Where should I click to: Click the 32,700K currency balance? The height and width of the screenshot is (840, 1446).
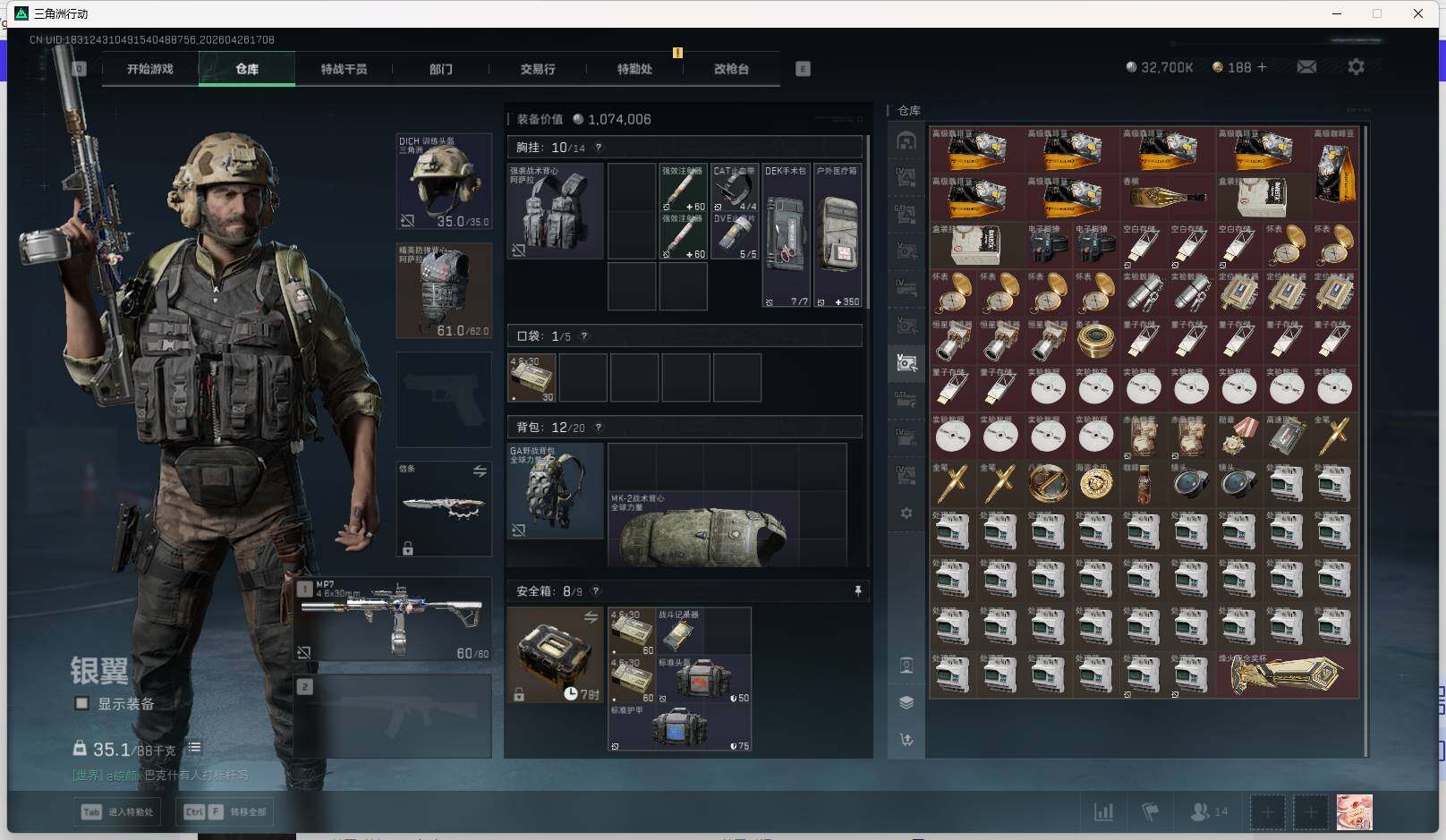1159,67
